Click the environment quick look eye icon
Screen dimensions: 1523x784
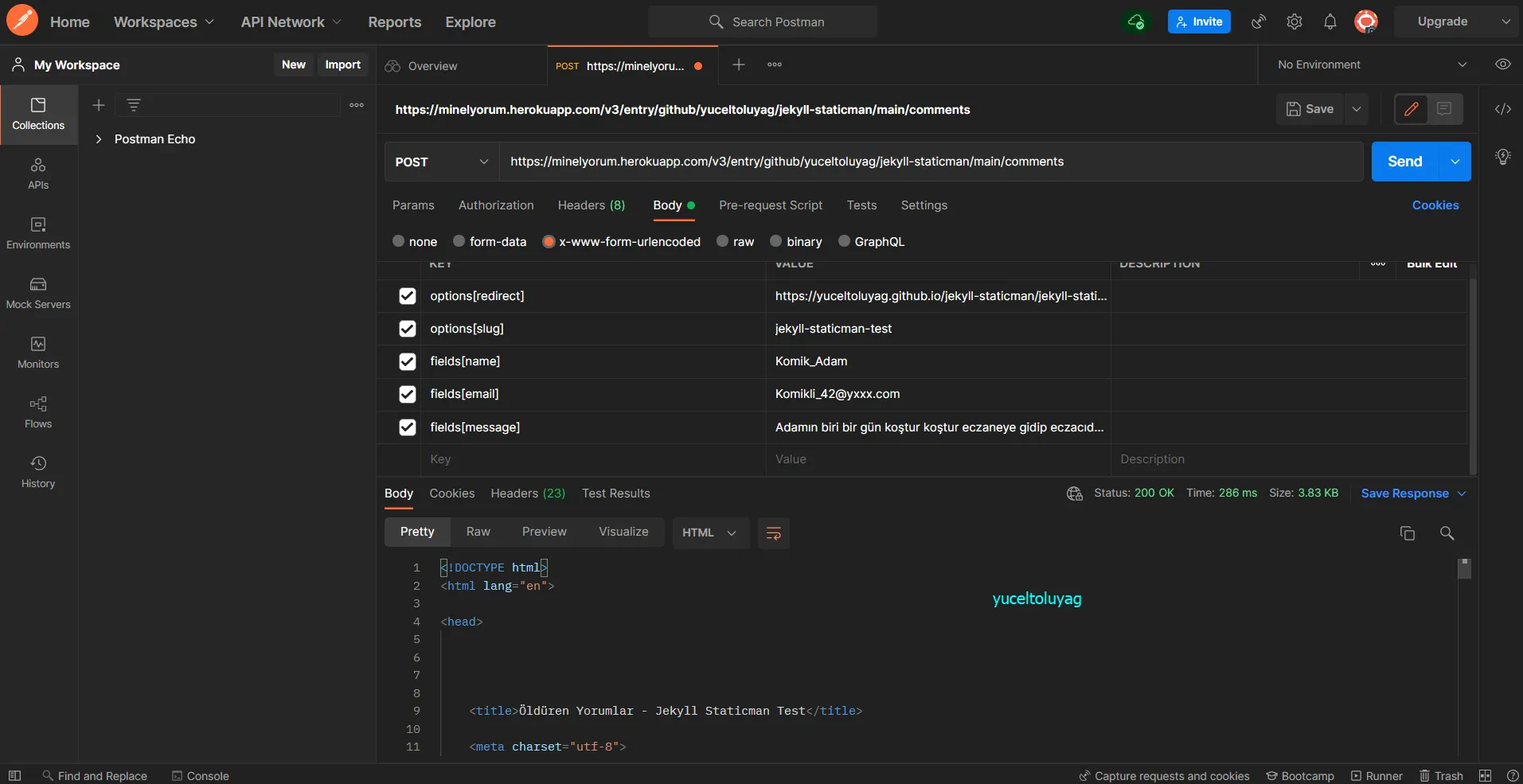[x=1503, y=64]
